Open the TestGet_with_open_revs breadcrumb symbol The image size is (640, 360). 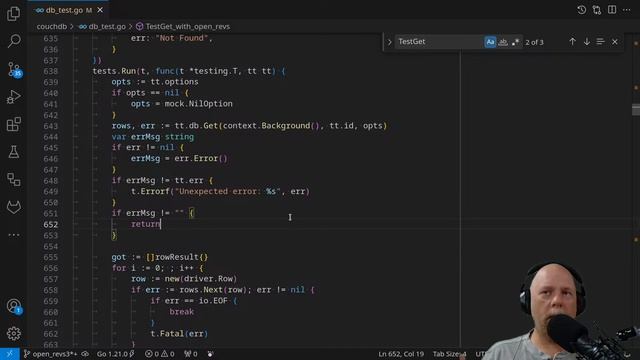pyautogui.click(x=183, y=27)
